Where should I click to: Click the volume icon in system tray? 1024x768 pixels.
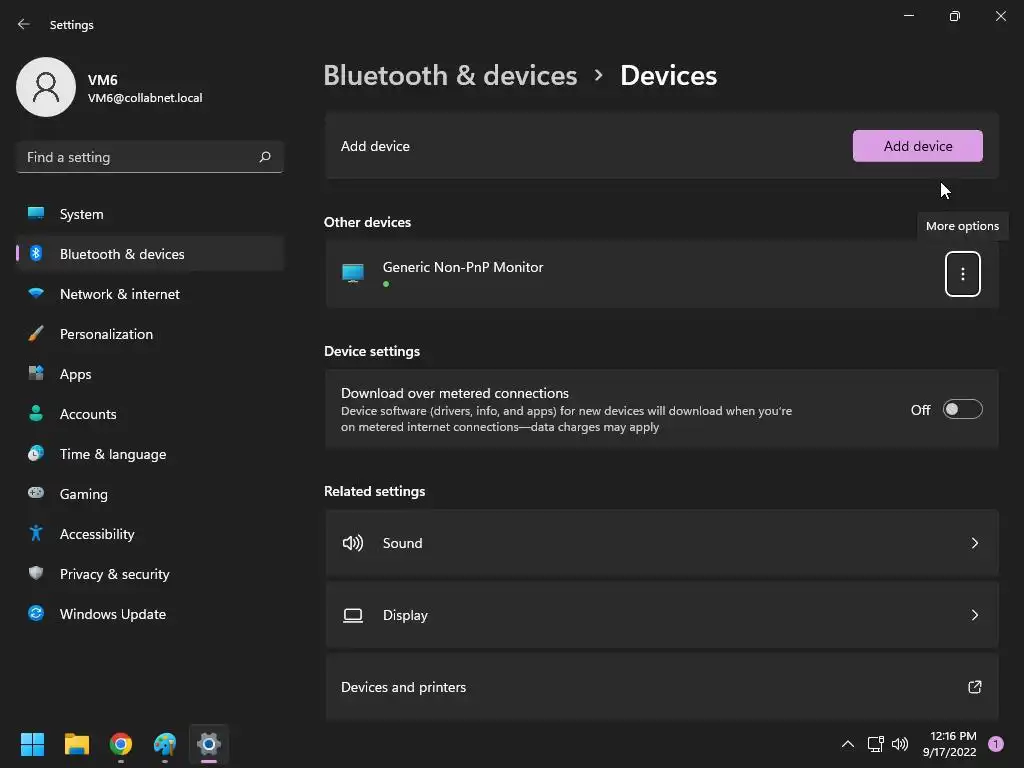click(x=900, y=744)
